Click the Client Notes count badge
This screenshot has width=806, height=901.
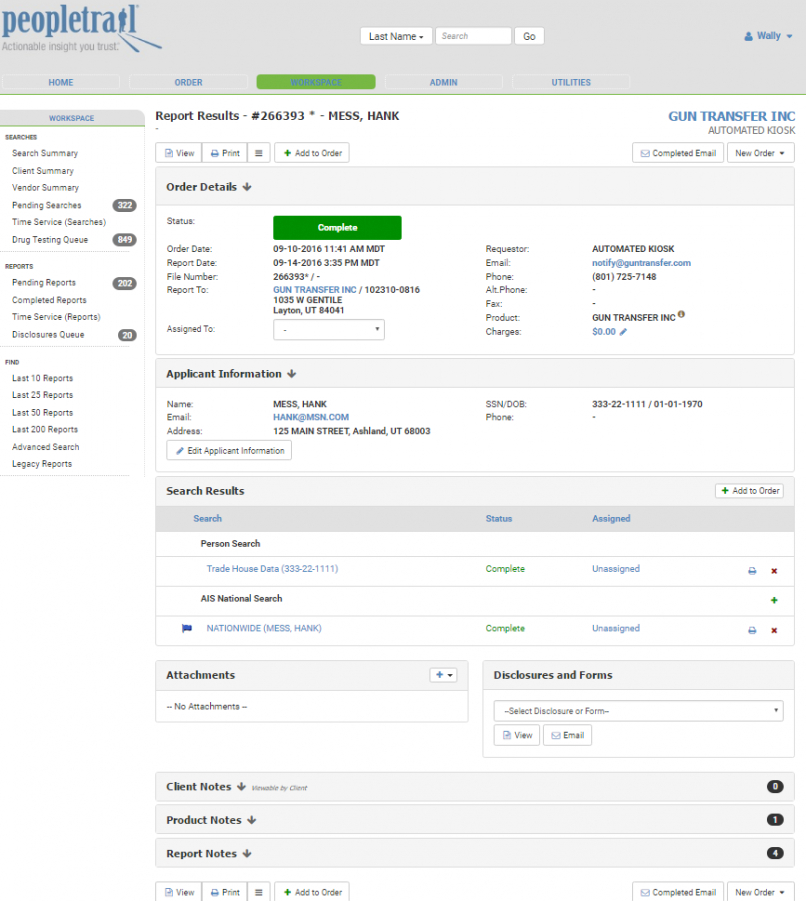pyautogui.click(x=775, y=787)
